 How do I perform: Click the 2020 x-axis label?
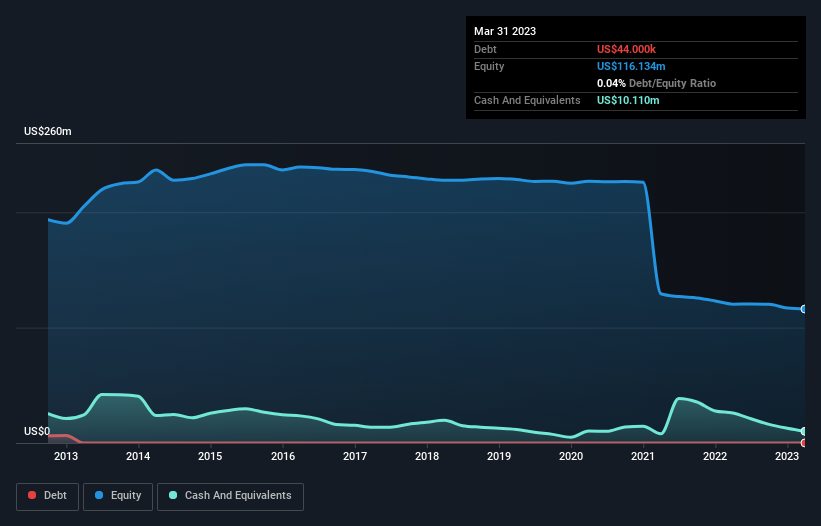coord(571,456)
